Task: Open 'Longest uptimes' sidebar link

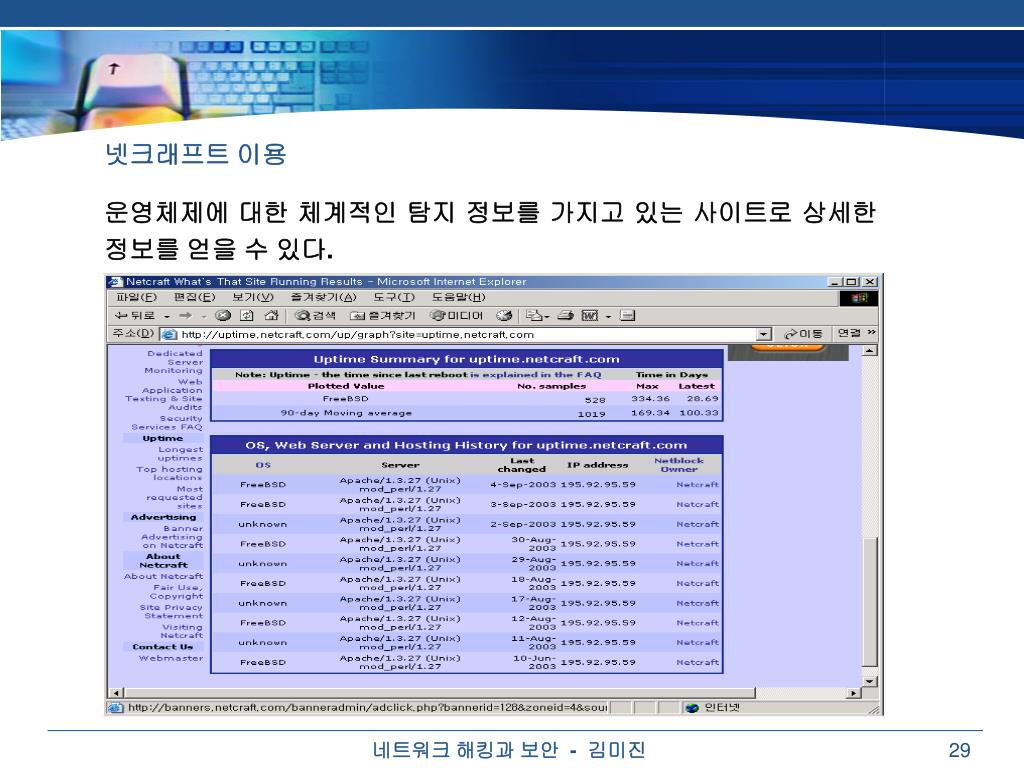Action: coord(180,454)
